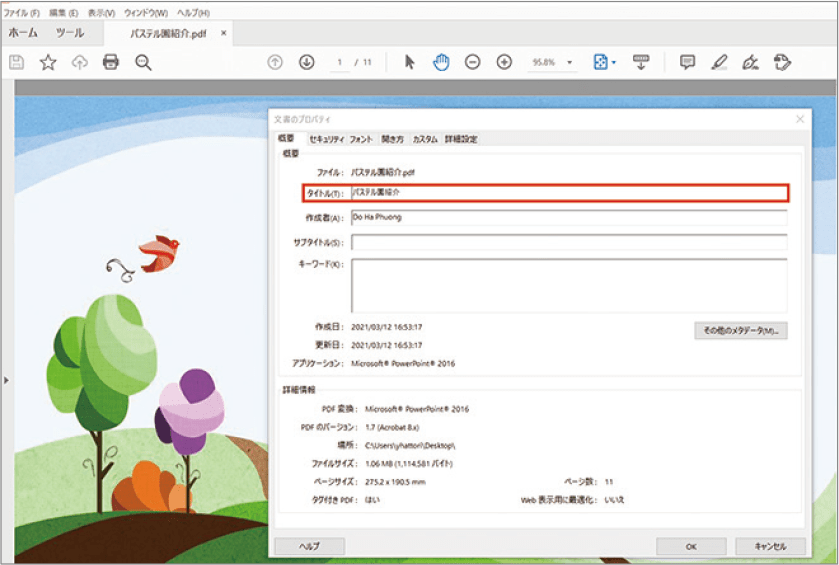Viewport: 839px width, 565px height.
Task: Click the 場所 path value
Action: [x=410, y=445]
